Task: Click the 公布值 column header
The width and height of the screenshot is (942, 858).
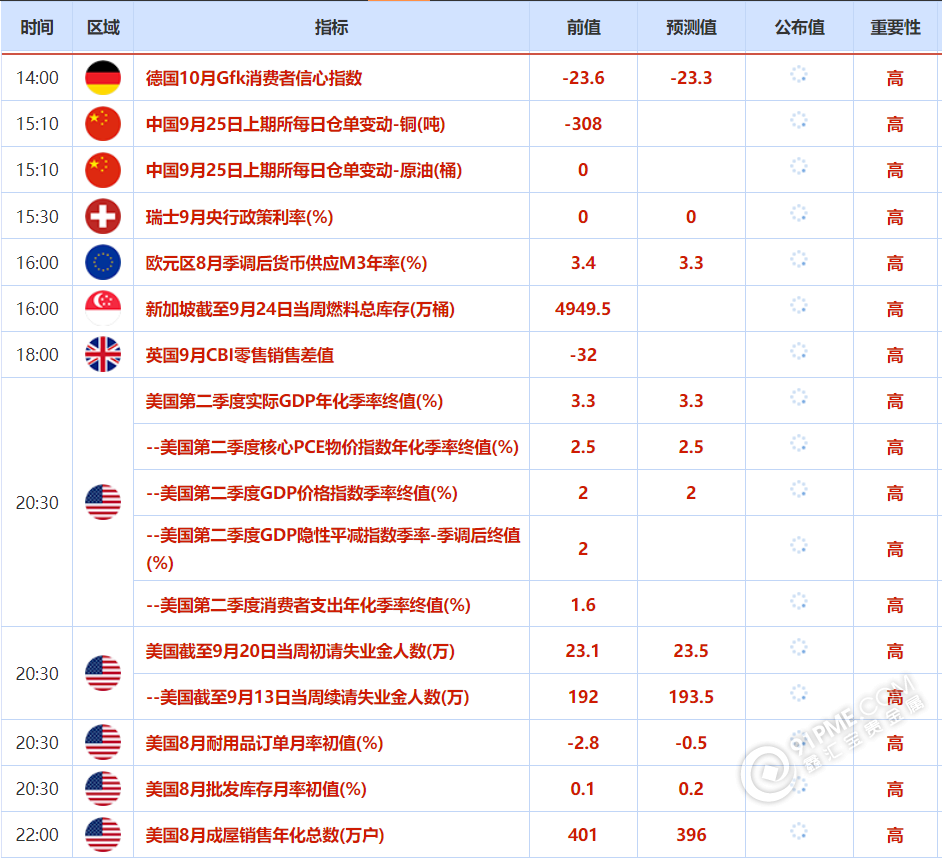Action: click(x=799, y=27)
